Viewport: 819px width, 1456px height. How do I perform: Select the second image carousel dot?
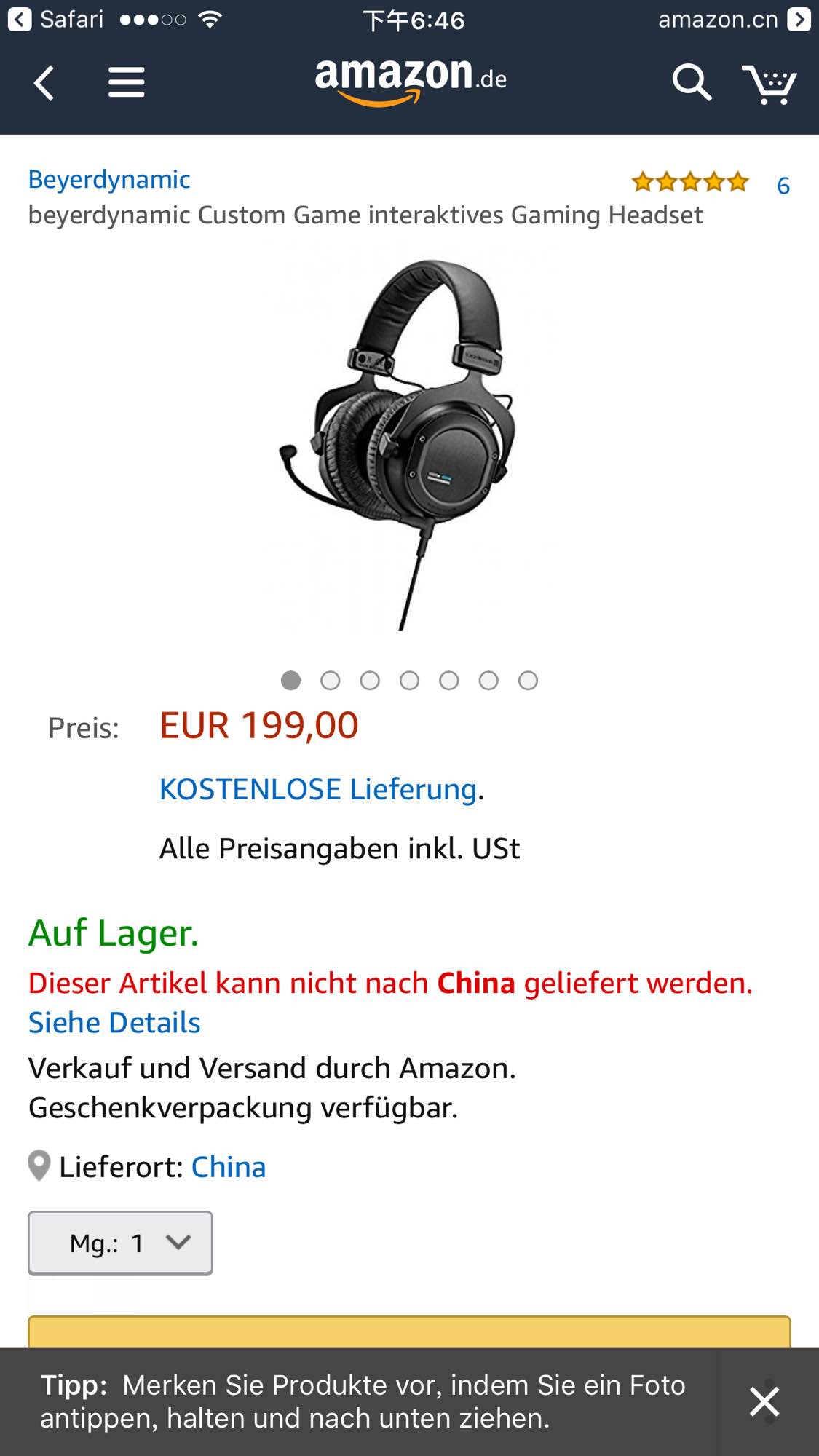(x=331, y=681)
